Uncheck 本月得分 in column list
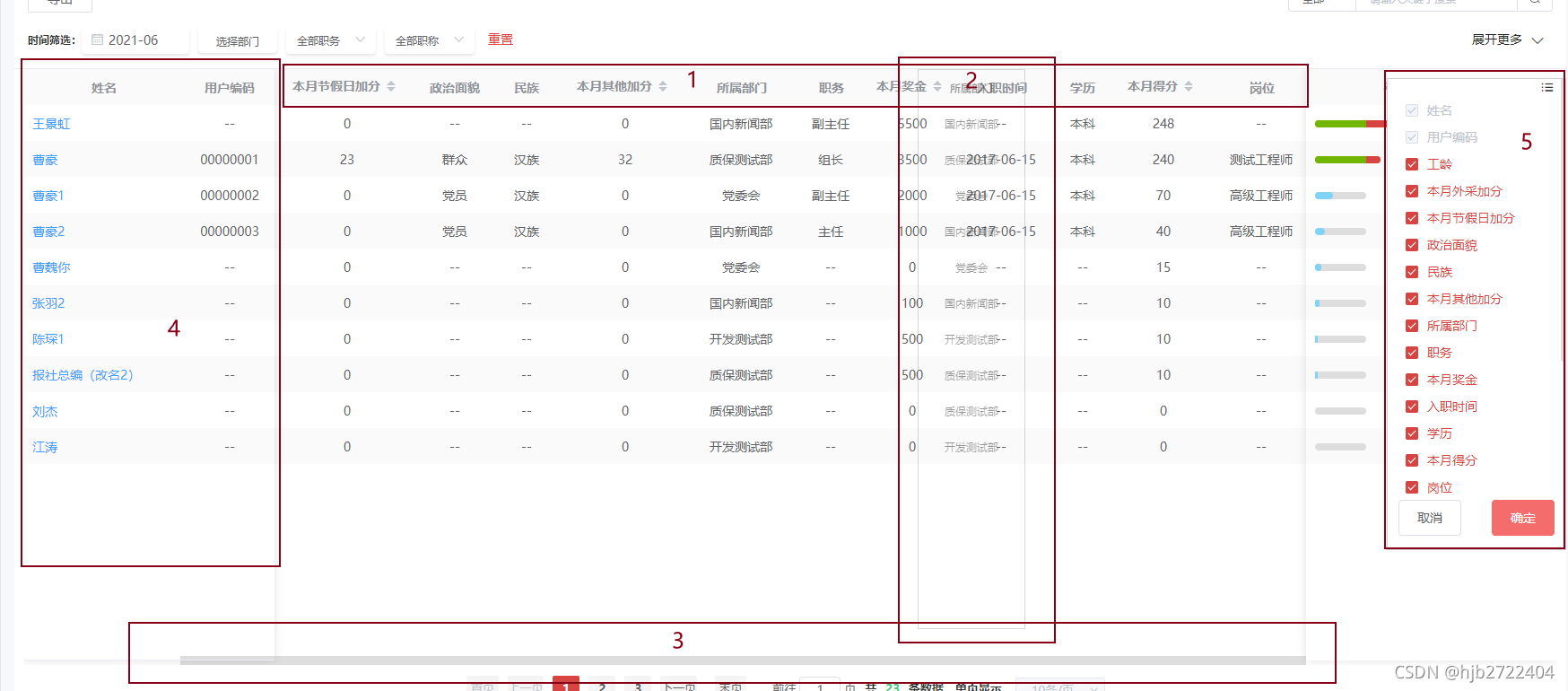This screenshot has height=691, width=1568. [1412, 460]
